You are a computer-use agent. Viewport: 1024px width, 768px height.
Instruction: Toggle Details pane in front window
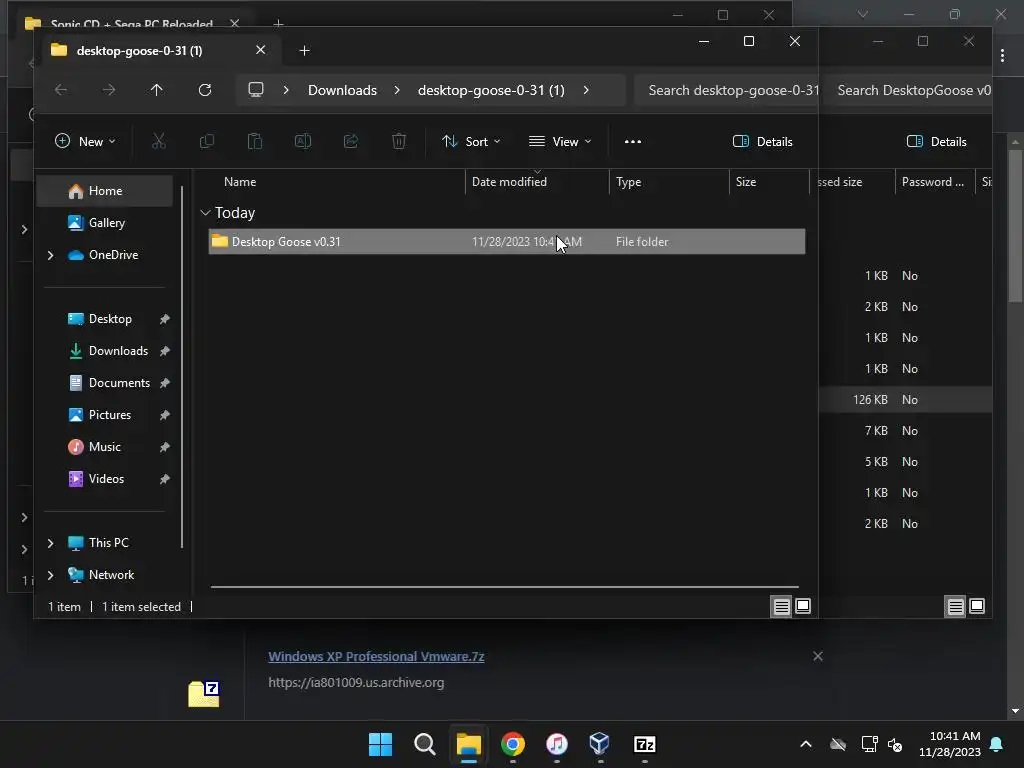[x=763, y=142]
